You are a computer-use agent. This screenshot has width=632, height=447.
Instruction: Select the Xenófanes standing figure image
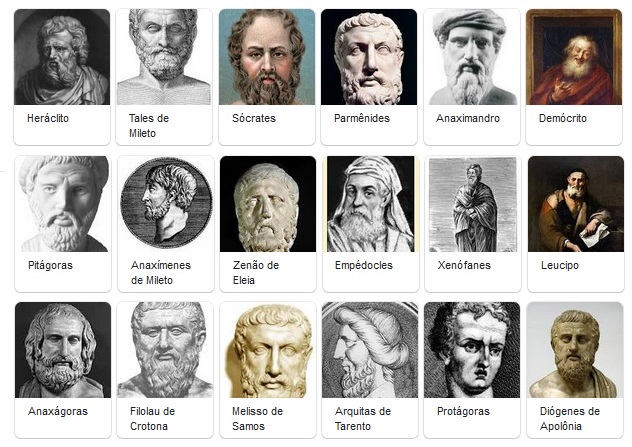click(x=473, y=204)
